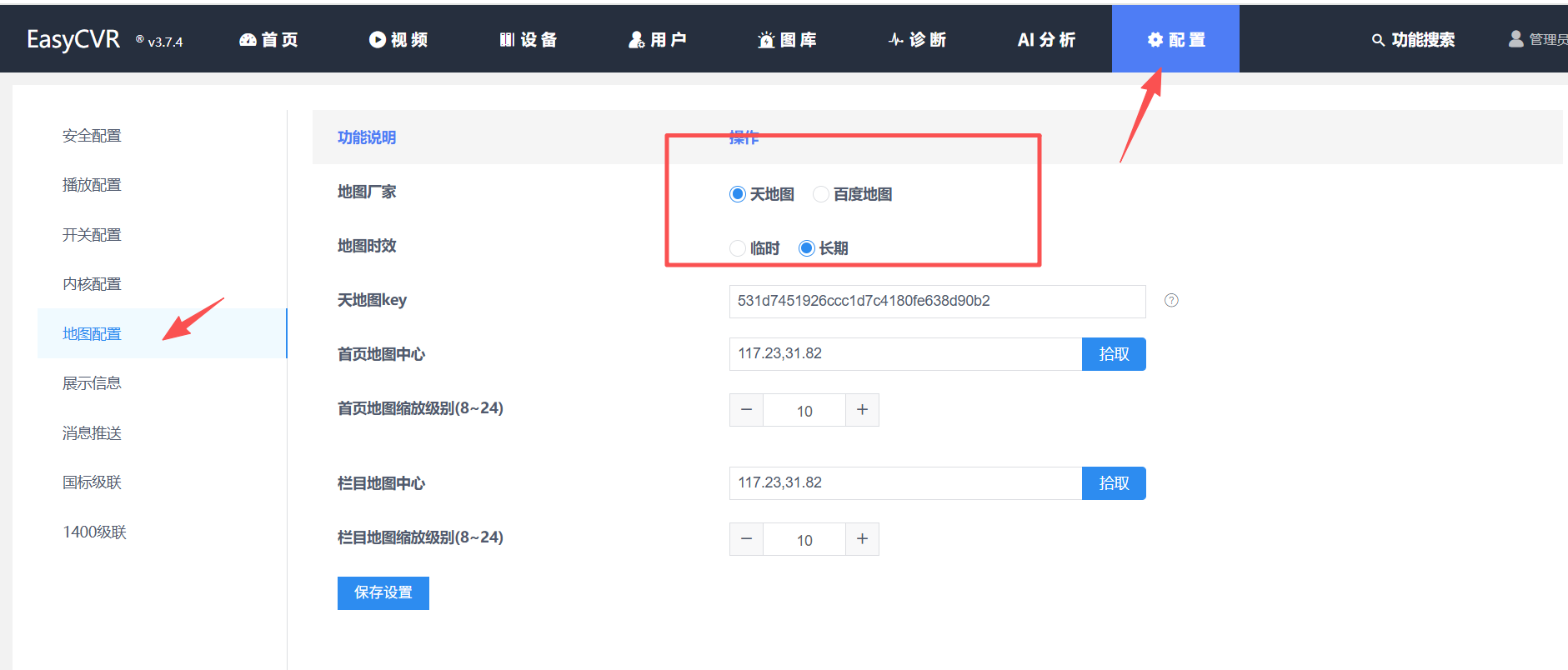The width and height of the screenshot is (1568, 670).
Task: Open the AI分析 menu
Action: pyautogui.click(x=1046, y=40)
